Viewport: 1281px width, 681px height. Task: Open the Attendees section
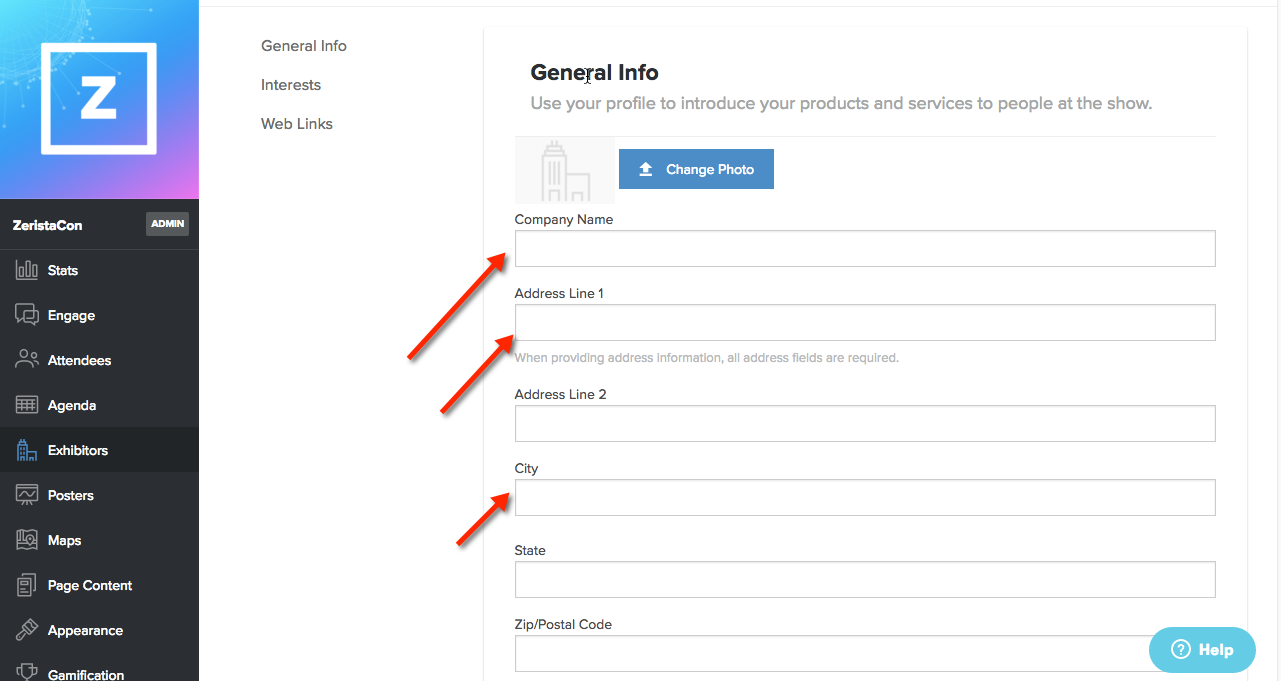99,360
